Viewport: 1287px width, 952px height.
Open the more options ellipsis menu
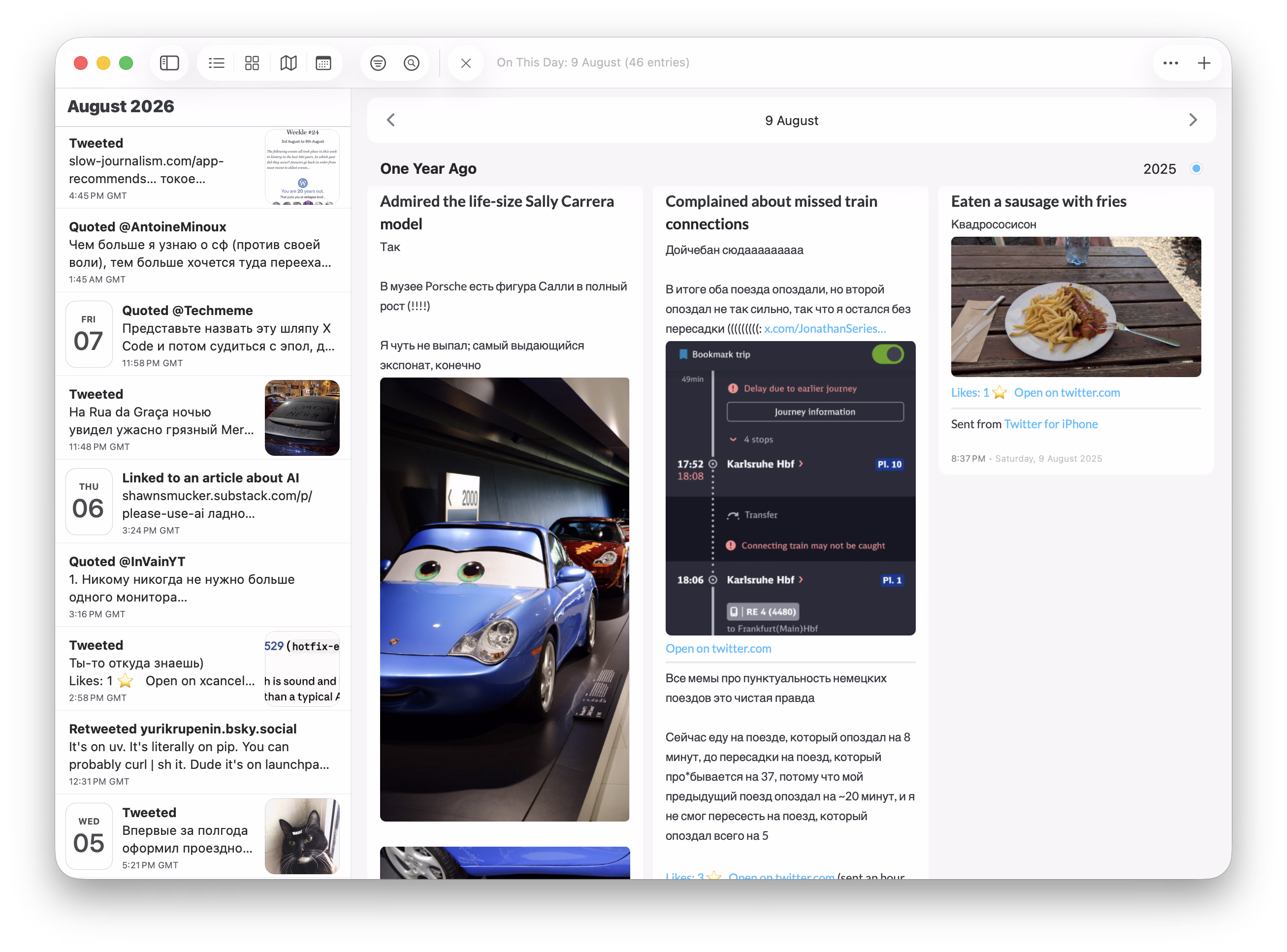coord(1170,63)
